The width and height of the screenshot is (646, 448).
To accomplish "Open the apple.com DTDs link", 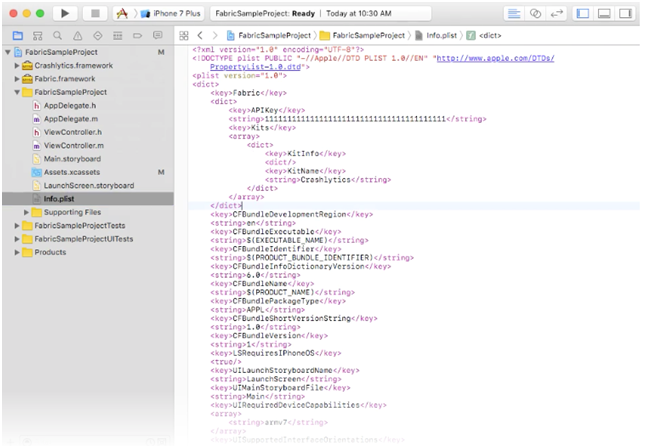I will click(495, 58).
